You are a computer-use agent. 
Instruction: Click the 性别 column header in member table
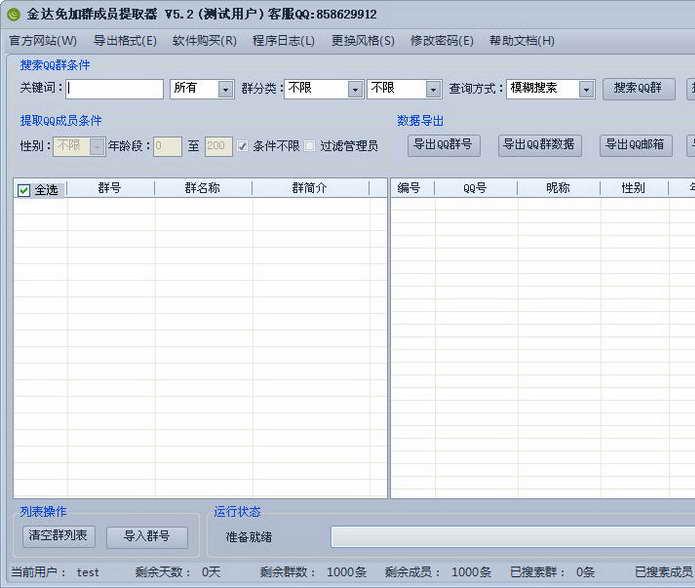click(633, 188)
